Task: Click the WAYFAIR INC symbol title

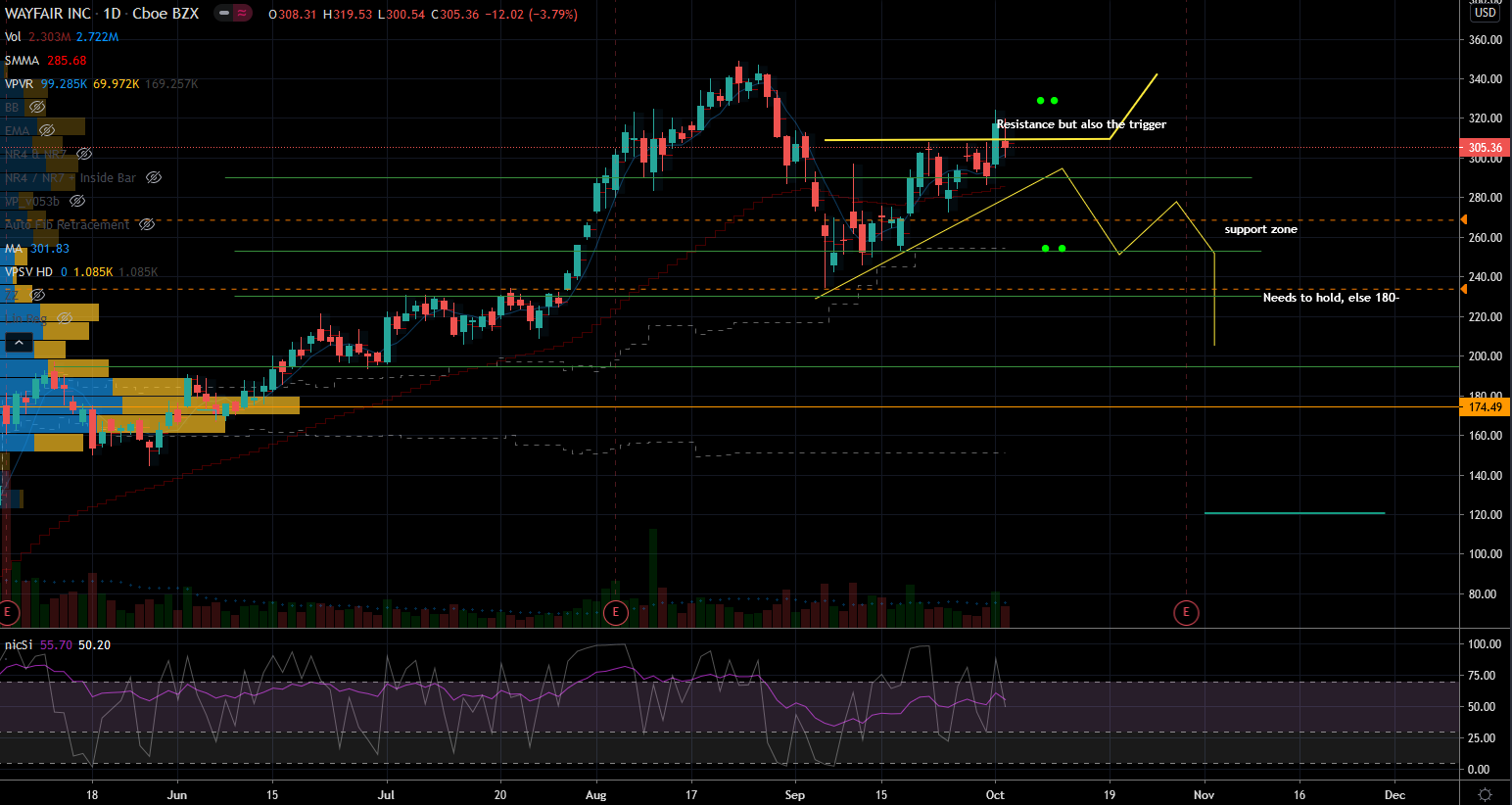Action: pyautogui.click(x=48, y=14)
